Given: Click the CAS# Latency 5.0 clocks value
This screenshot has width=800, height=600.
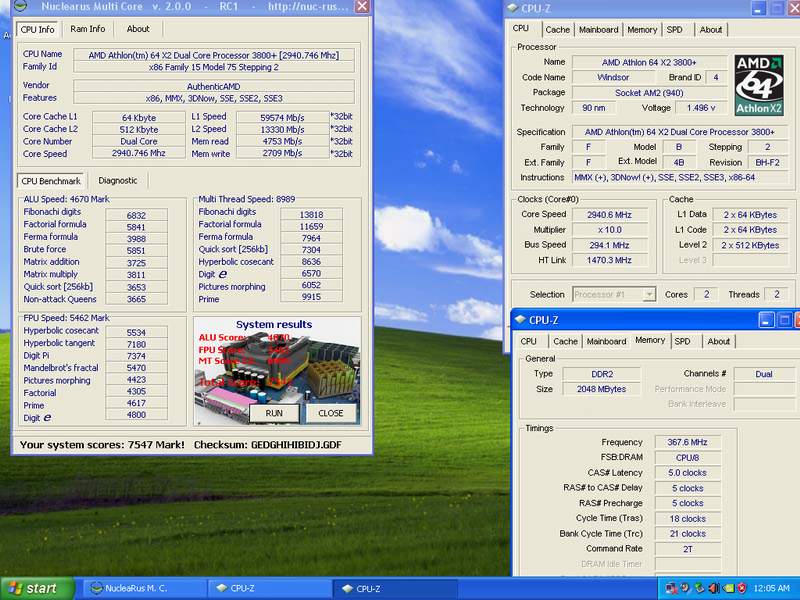Looking at the screenshot, I should coord(687,473).
